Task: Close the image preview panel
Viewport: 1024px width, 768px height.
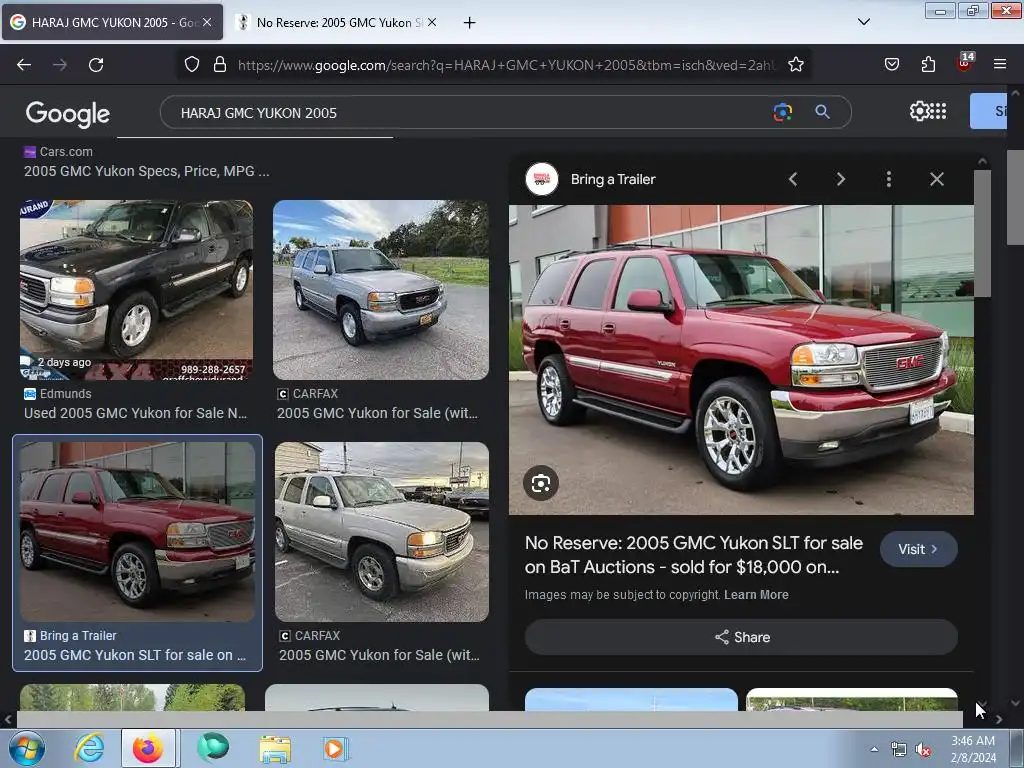Action: (x=936, y=179)
